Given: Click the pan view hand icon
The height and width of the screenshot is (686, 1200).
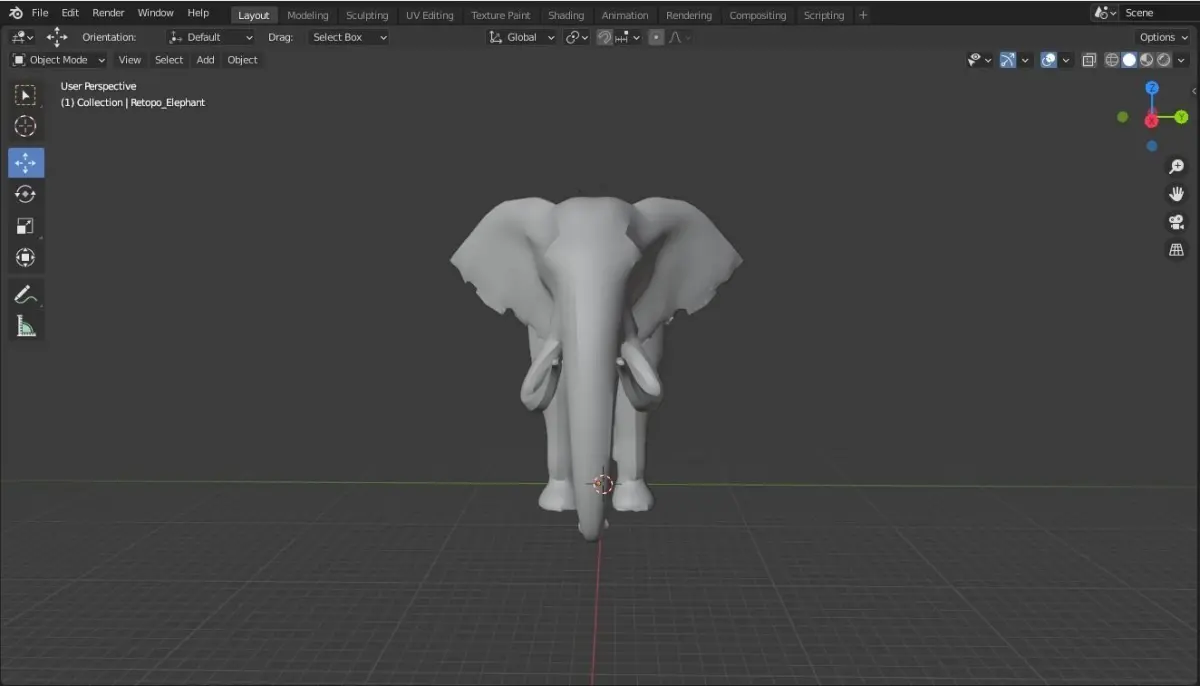Looking at the screenshot, I should coord(1176,194).
